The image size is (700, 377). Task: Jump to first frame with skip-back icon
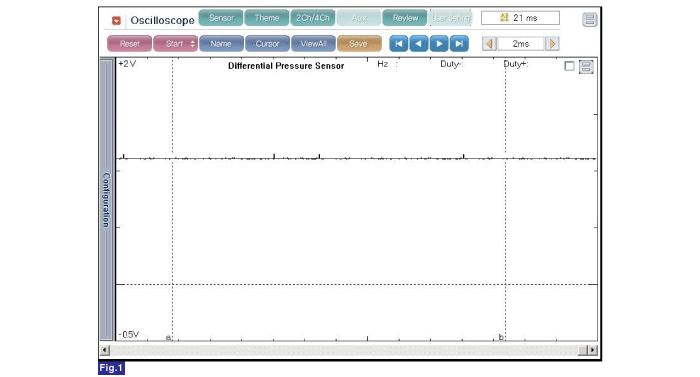398,44
